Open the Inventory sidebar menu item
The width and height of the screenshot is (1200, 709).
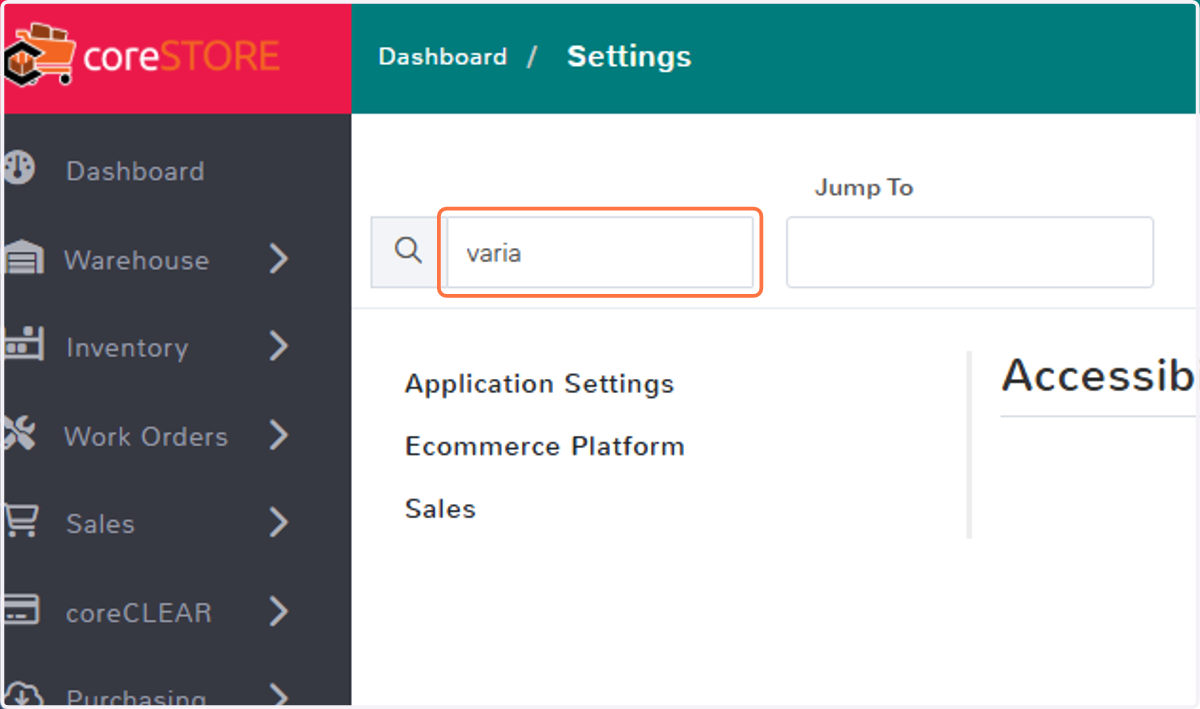pyautogui.click(x=127, y=348)
